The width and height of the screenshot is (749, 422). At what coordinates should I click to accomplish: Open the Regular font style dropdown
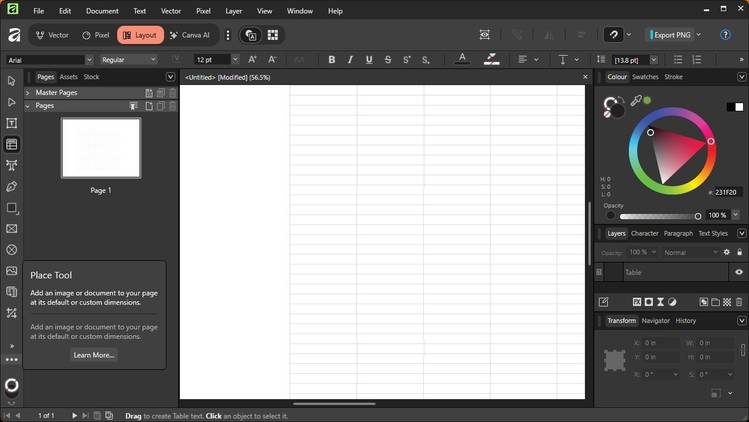tap(153, 60)
